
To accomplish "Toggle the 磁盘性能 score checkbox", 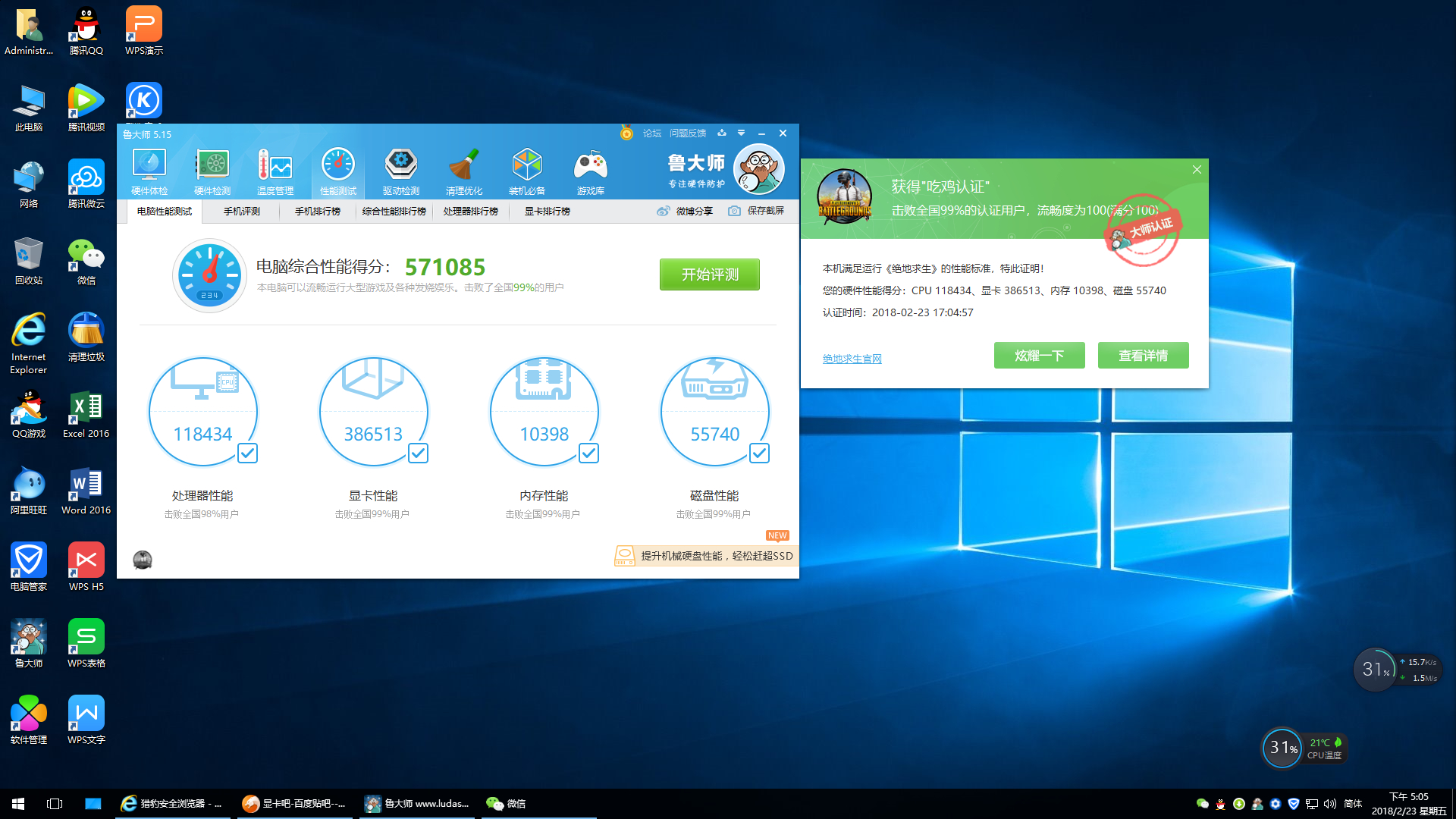I will click(759, 453).
